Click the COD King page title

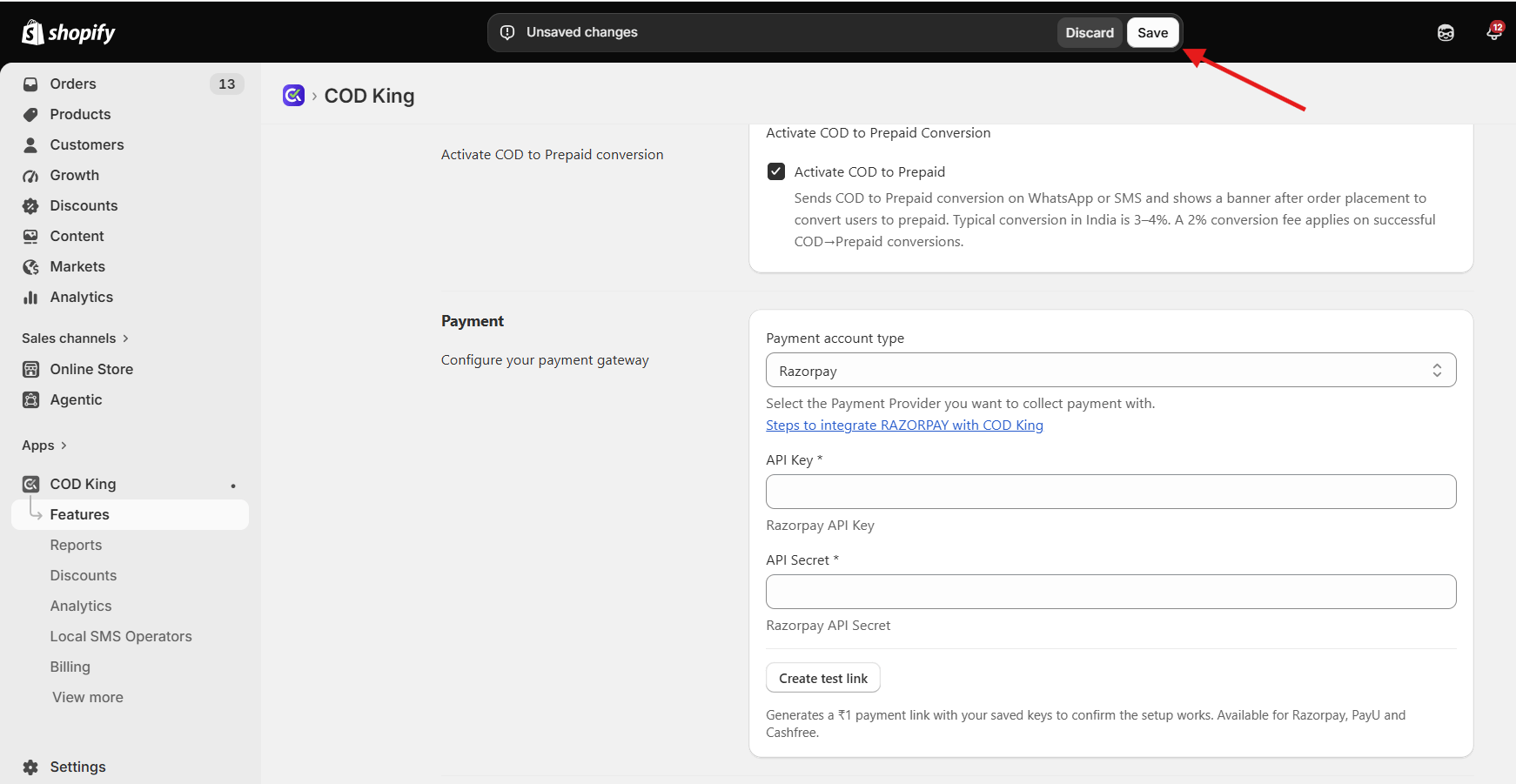tap(369, 96)
